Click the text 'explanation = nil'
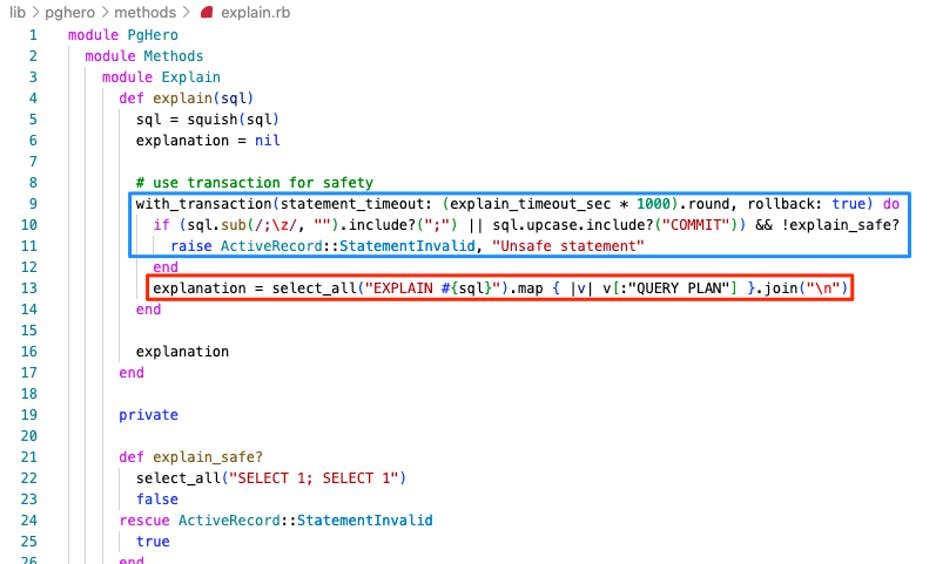 tap(208, 141)
